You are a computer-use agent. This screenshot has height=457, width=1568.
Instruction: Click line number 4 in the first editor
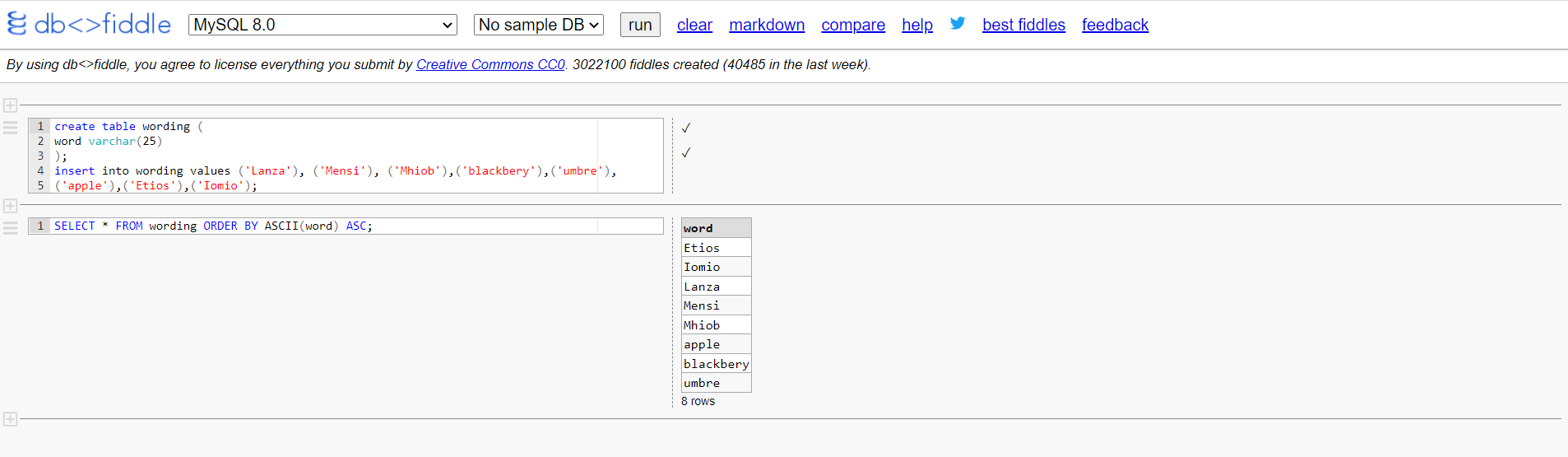click(40, 170)
